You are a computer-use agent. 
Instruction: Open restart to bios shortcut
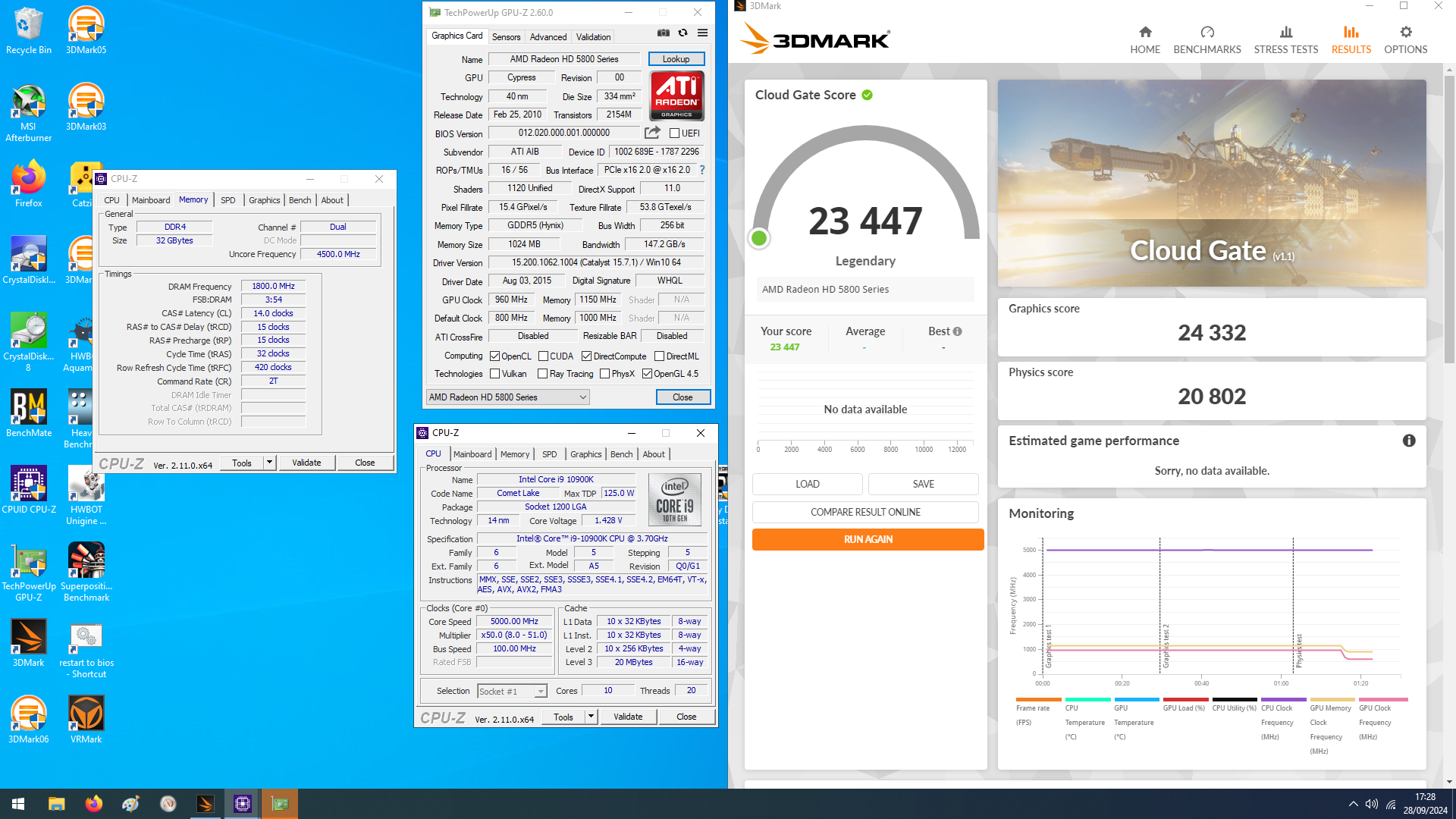tap(86, 648)
